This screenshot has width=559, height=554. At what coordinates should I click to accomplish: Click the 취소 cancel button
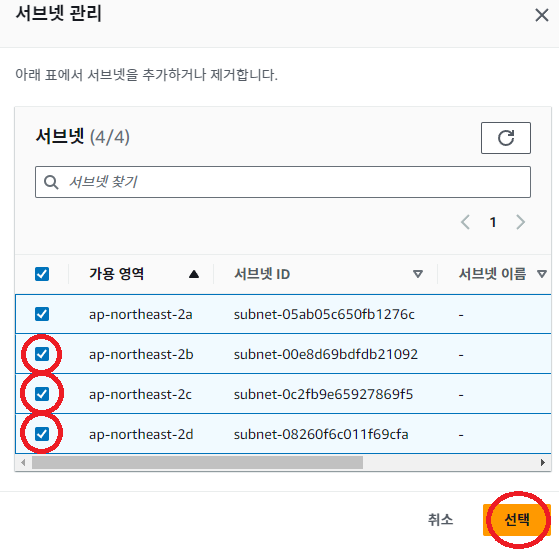point(440,519)
